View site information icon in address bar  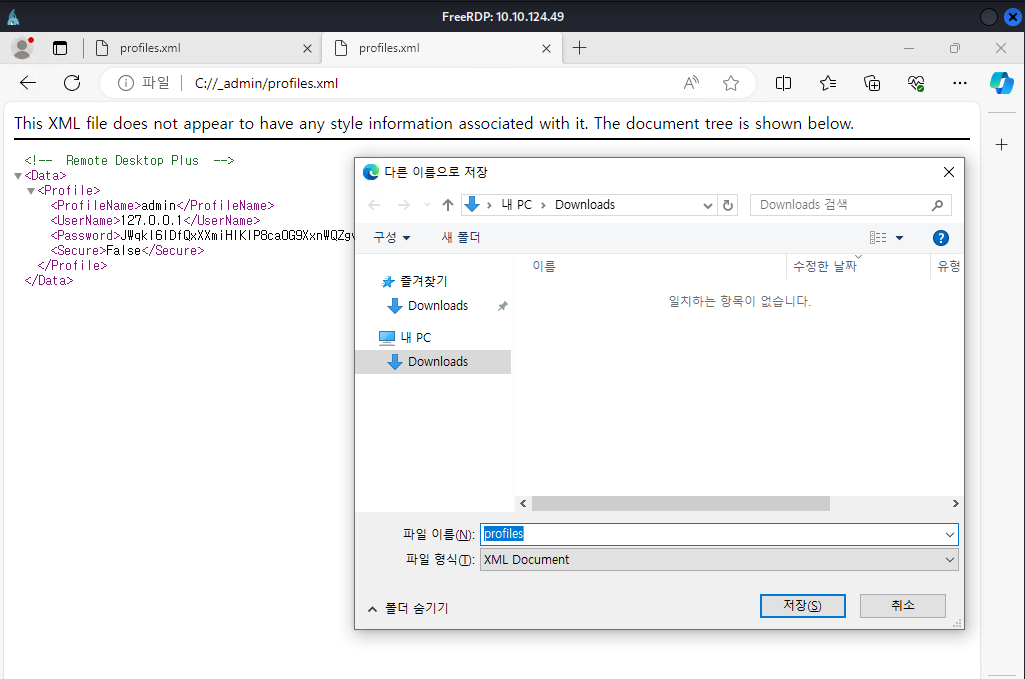tap(126, 83)
